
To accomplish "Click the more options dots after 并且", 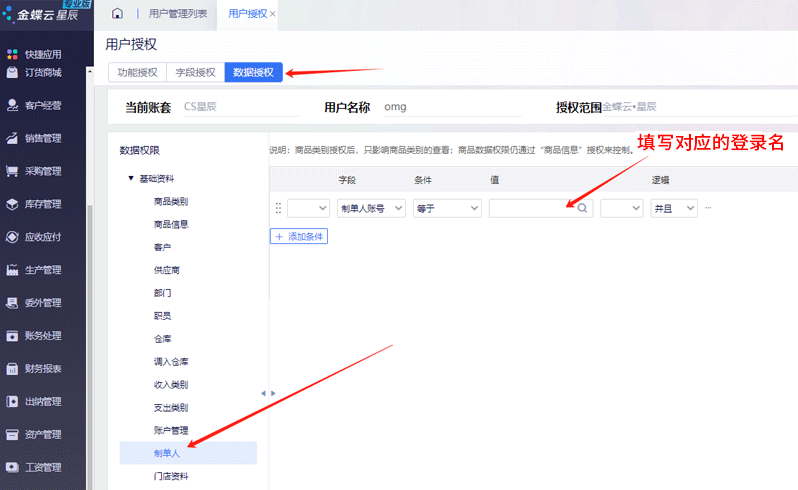I will coord(708,208).
